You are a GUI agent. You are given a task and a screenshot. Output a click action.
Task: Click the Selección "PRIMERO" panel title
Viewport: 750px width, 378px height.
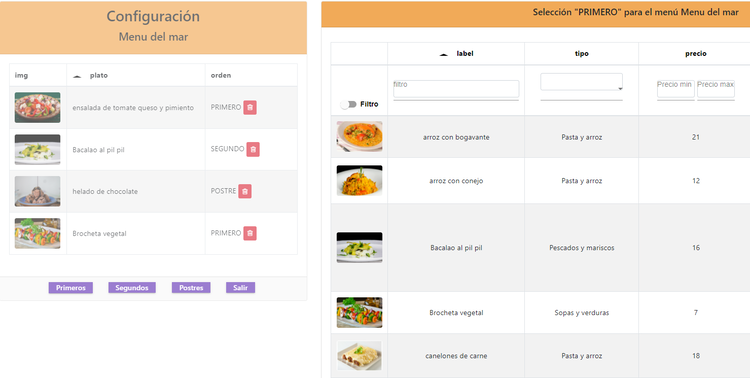click(636, 12)
